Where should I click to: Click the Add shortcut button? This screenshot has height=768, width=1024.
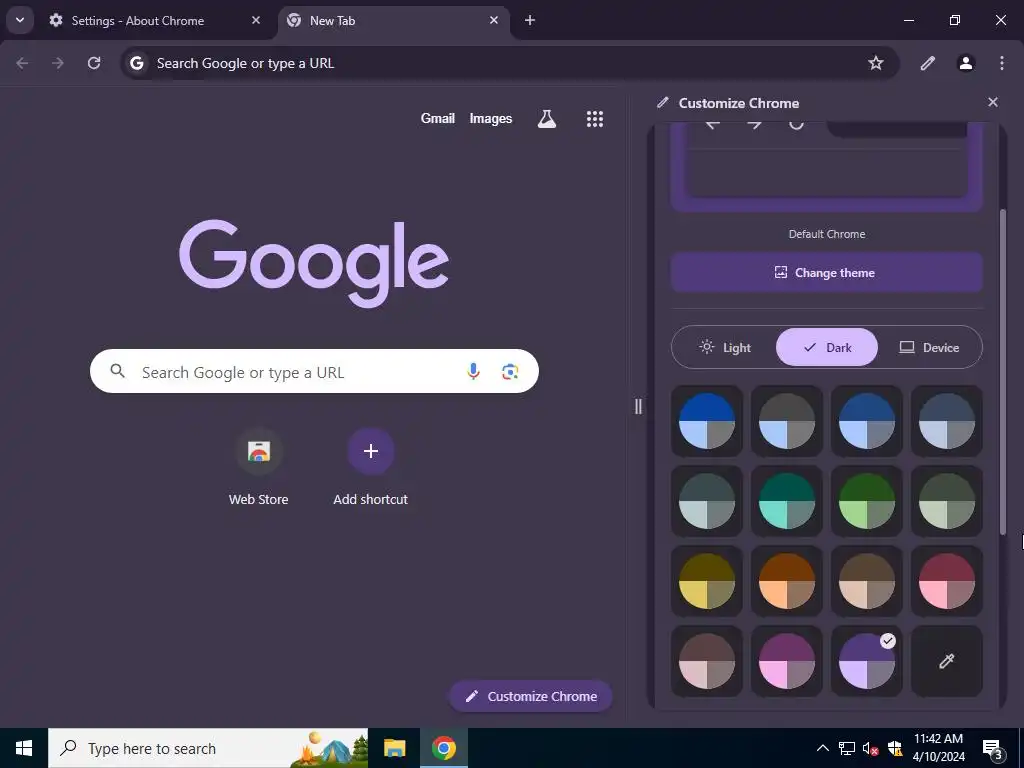click(x=370, y=468)
